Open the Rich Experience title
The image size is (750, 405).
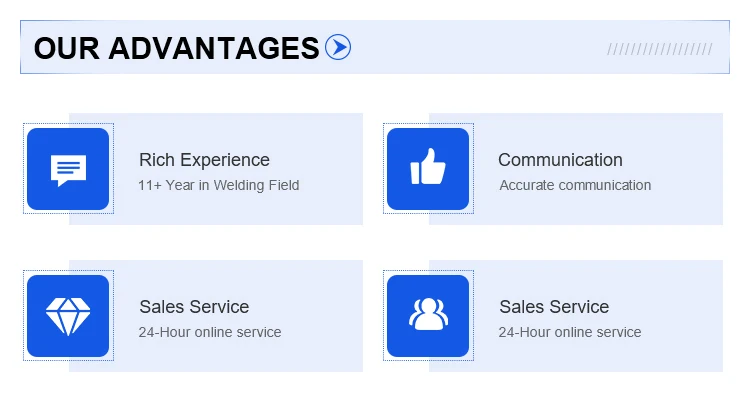tap(204, 160)
